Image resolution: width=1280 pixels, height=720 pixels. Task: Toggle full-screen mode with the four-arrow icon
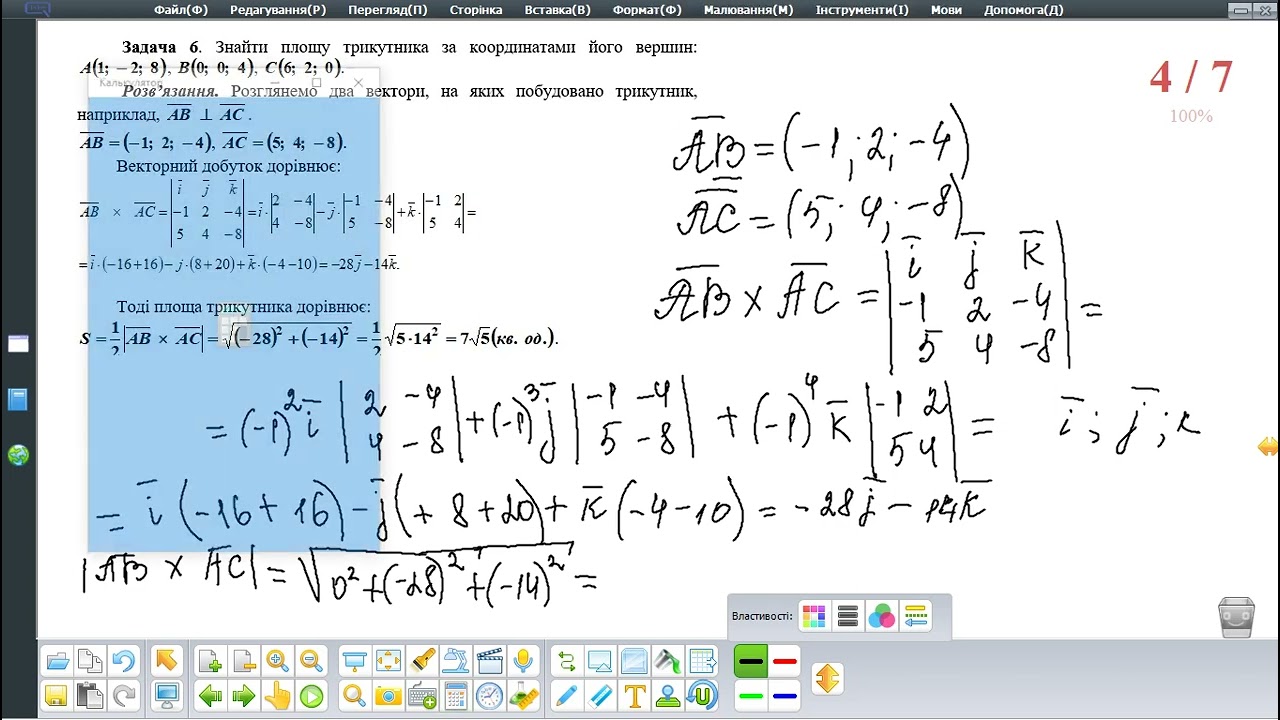388,661
